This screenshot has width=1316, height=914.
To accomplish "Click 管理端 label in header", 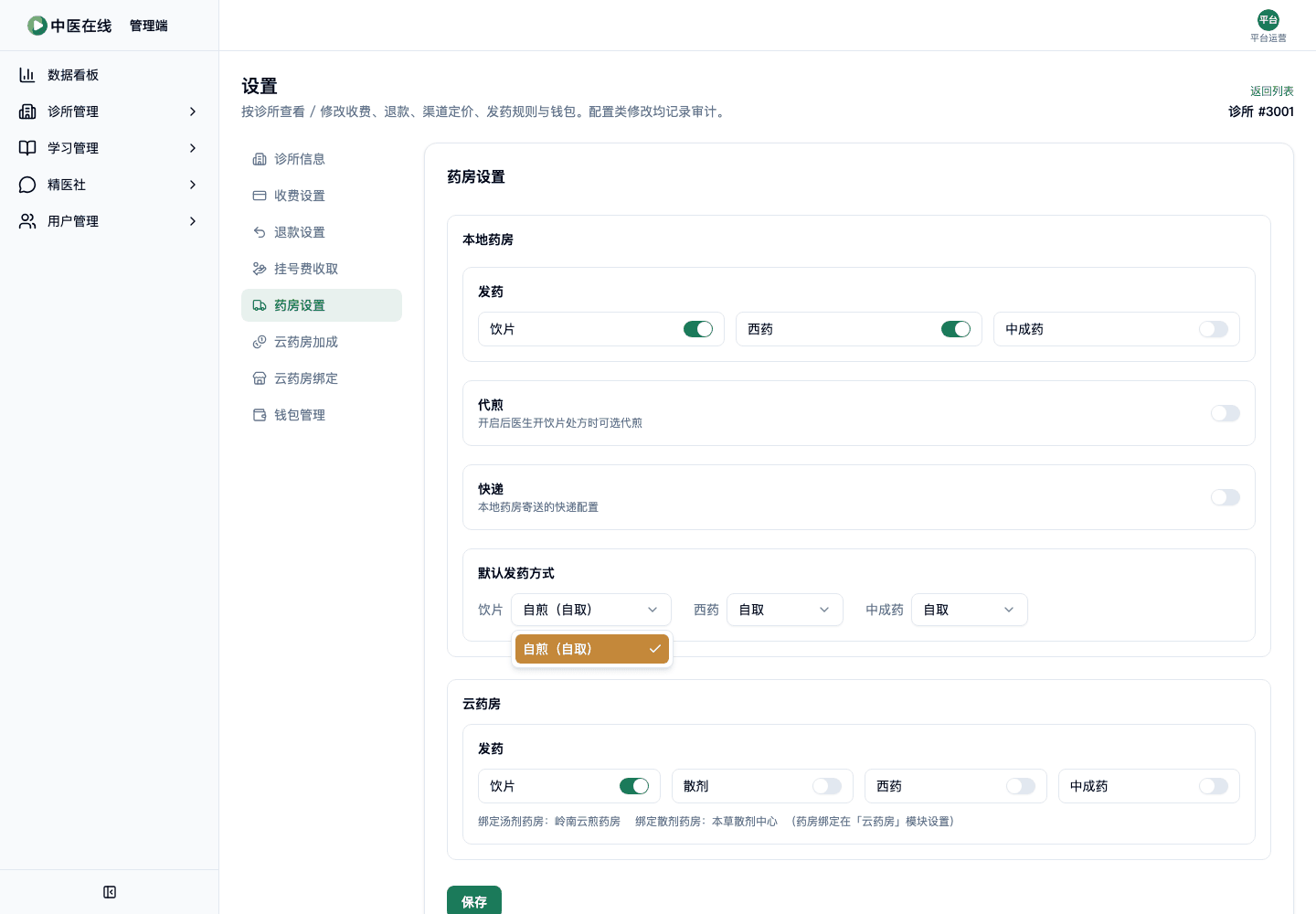I will [149, 26].
